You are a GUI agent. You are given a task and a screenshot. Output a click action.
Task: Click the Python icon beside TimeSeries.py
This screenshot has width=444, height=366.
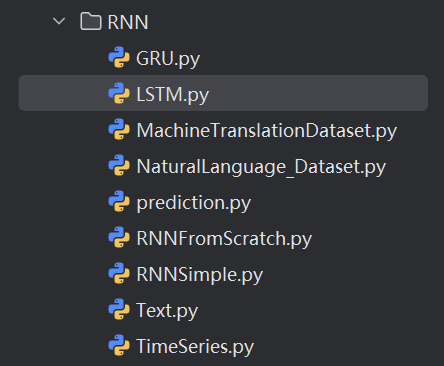pyautogui.click(x=119, y=345)
